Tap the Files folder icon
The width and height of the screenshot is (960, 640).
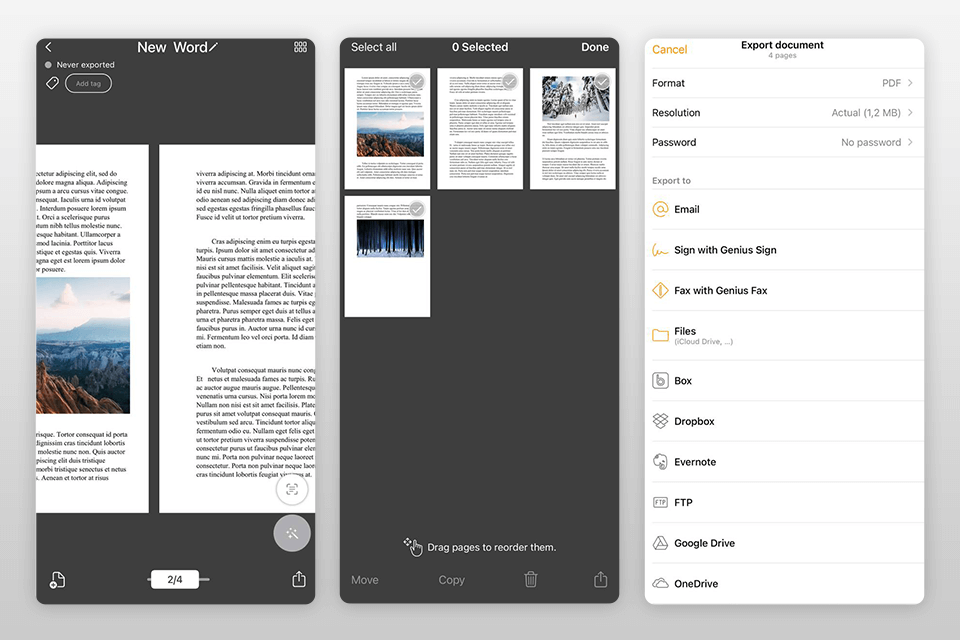[x=660, y=335]
